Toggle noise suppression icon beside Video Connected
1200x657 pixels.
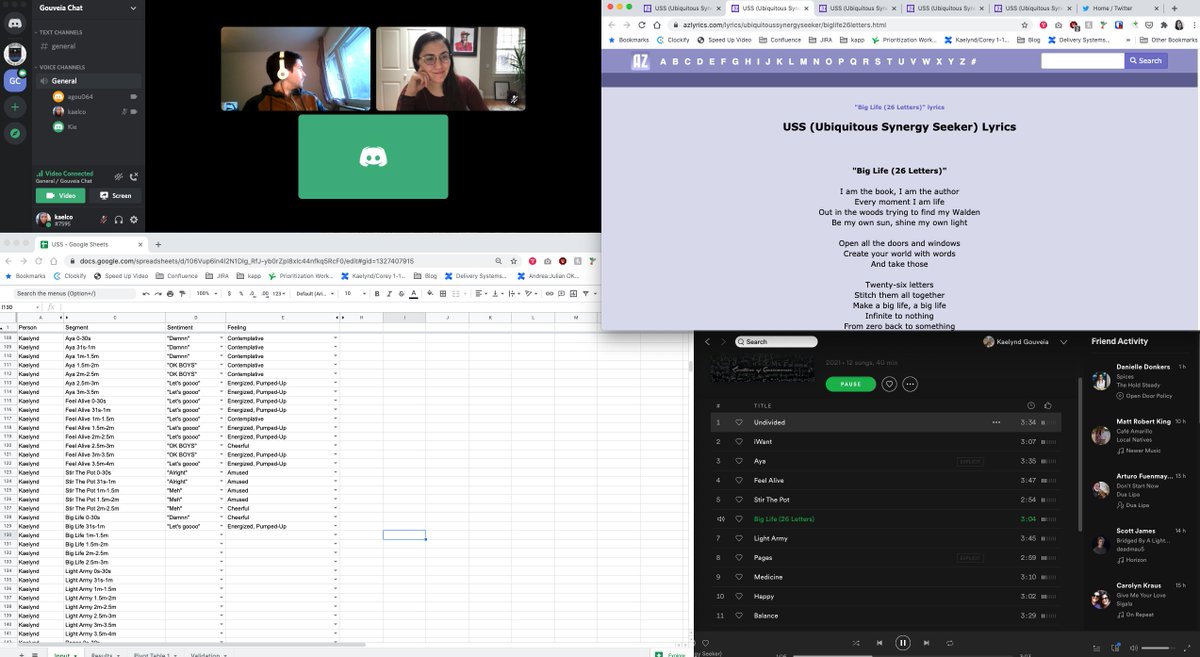click(x=119, y=177)
